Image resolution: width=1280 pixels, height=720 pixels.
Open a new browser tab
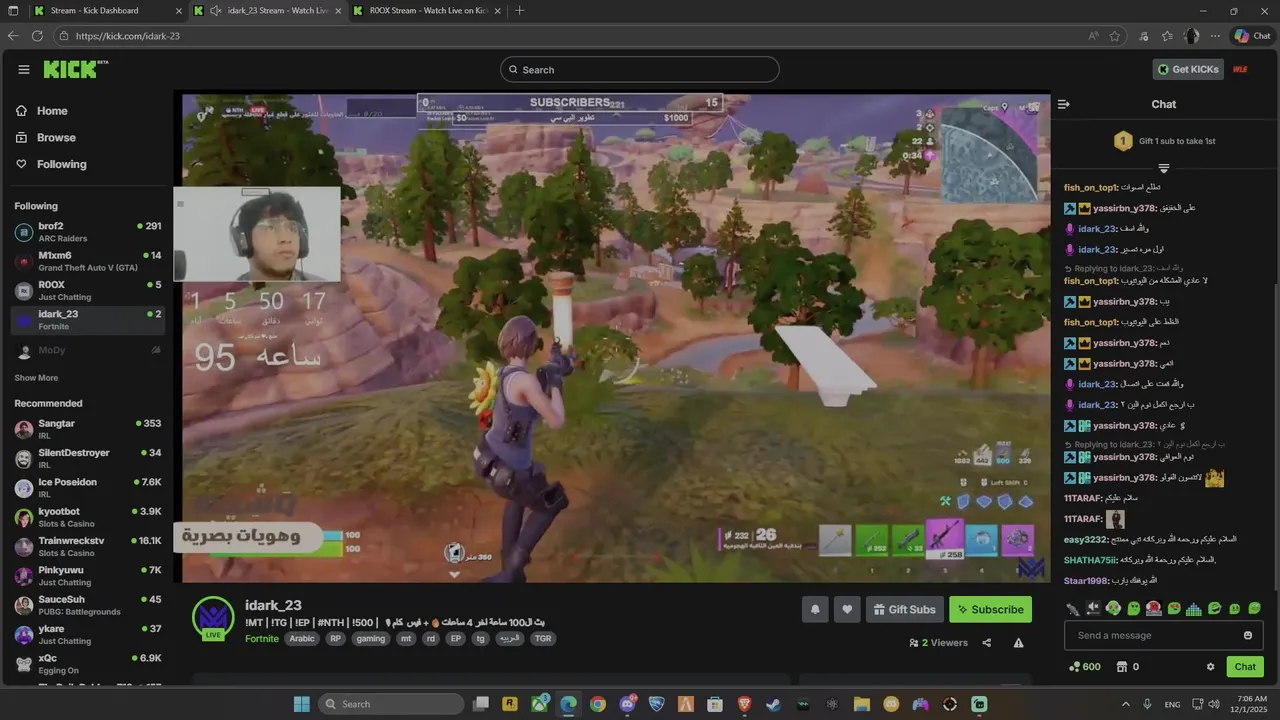point(519,11)
